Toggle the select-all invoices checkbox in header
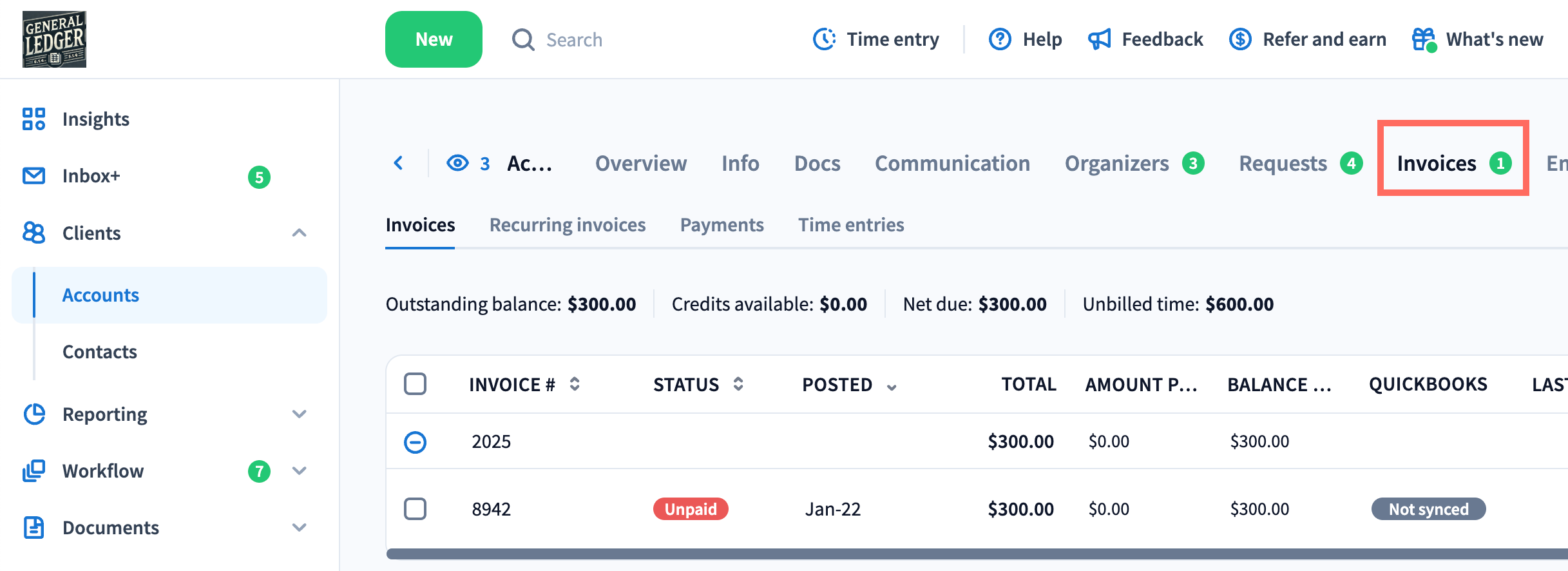The height and width of the screenshot is (571, 1568). click(x=416, y=384)
